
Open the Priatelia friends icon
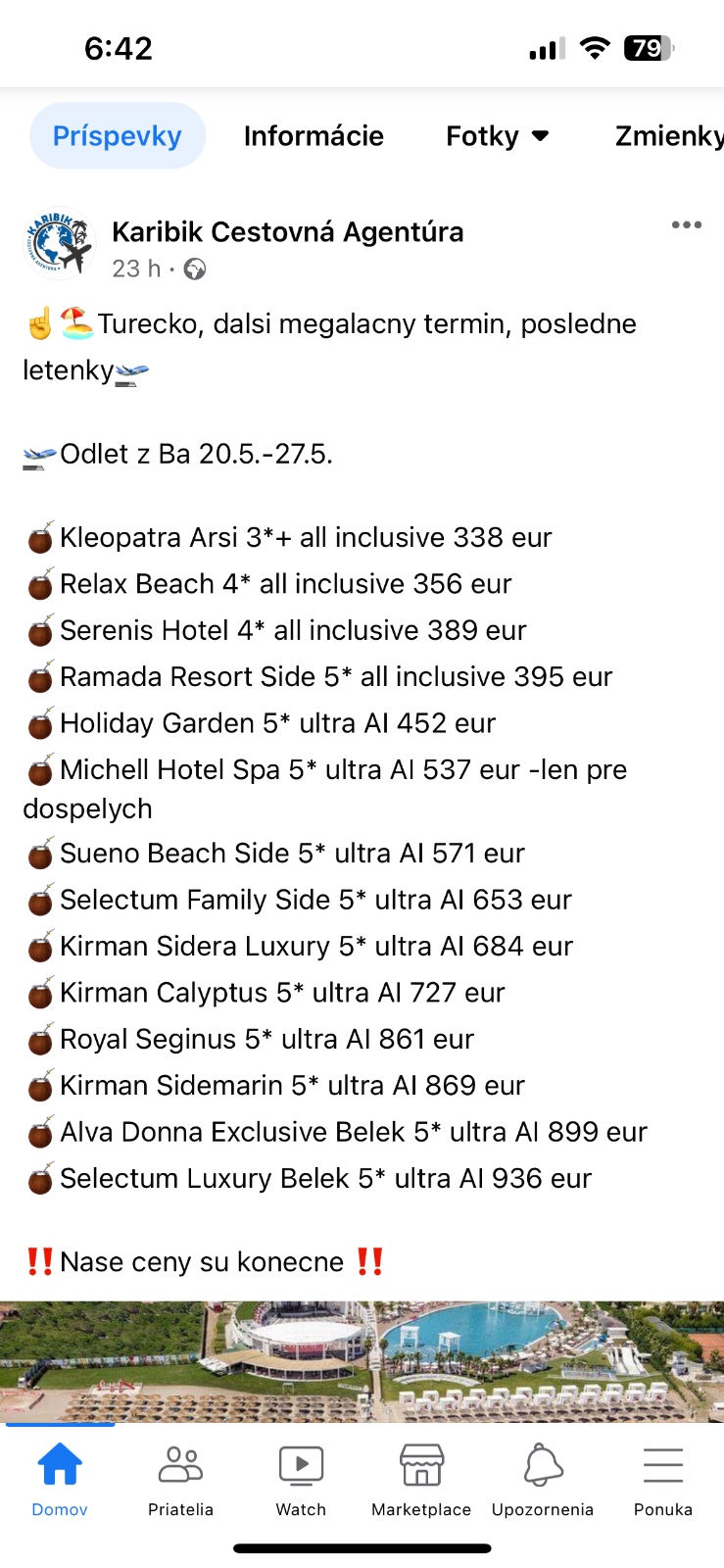(180, 1466)
